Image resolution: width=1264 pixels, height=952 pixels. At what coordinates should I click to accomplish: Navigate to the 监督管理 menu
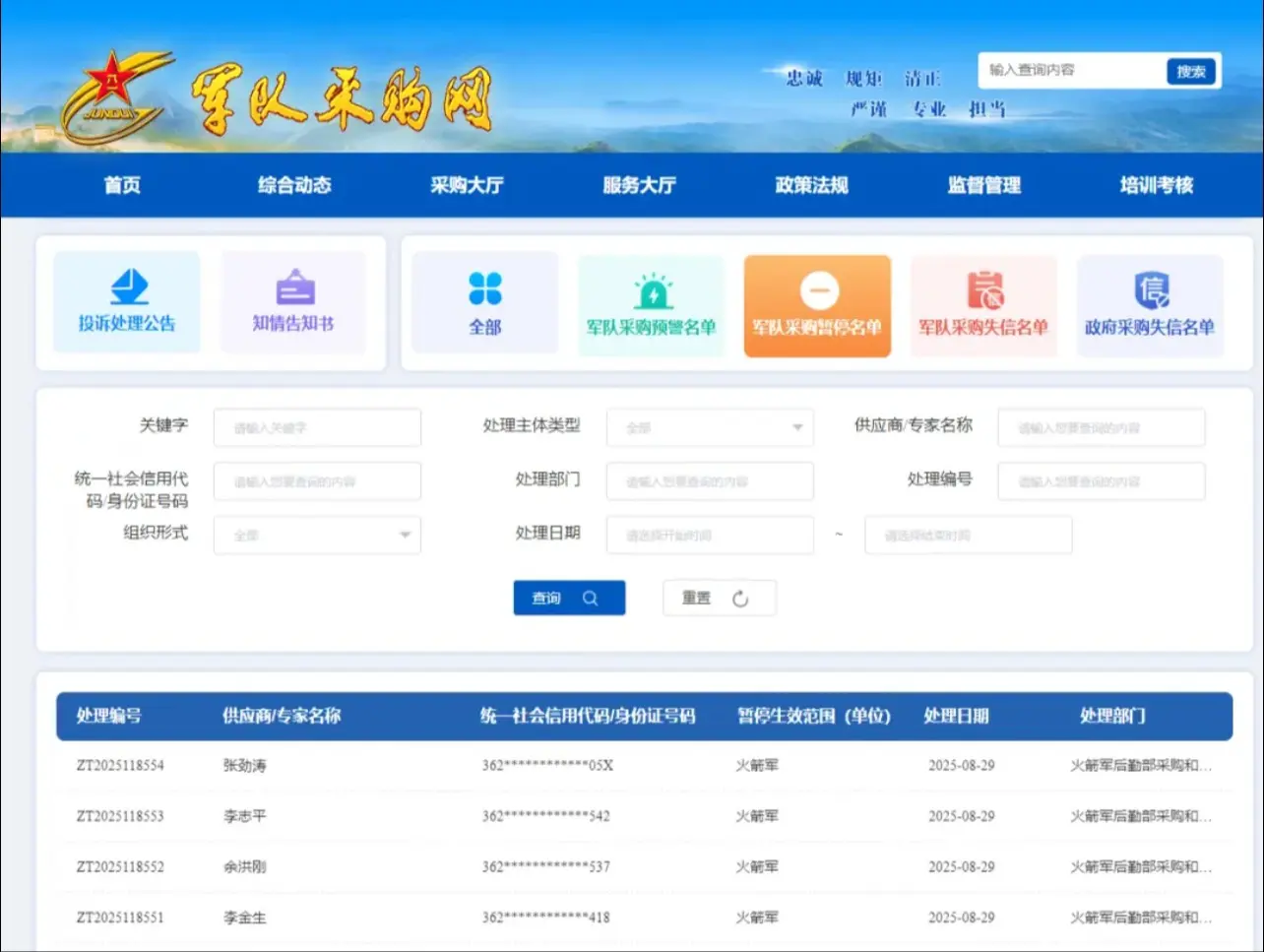point(985,185)
